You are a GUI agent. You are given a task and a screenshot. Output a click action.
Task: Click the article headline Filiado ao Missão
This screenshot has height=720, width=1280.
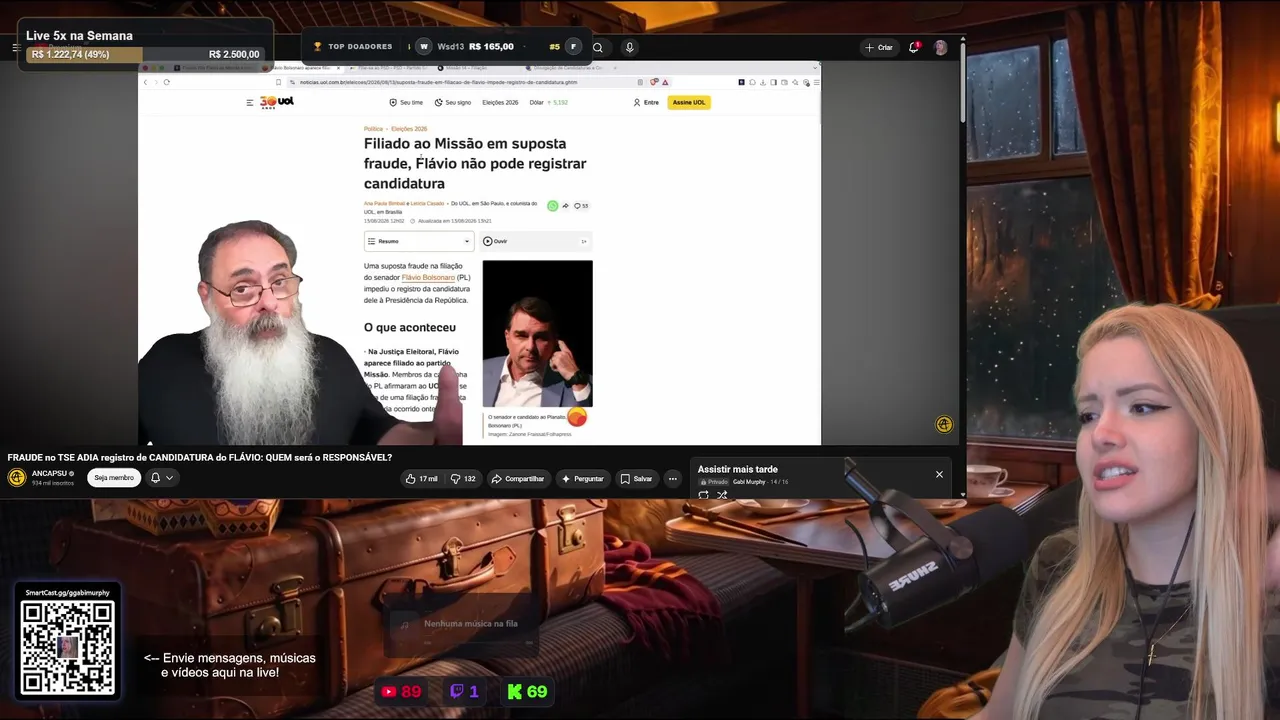475,163
